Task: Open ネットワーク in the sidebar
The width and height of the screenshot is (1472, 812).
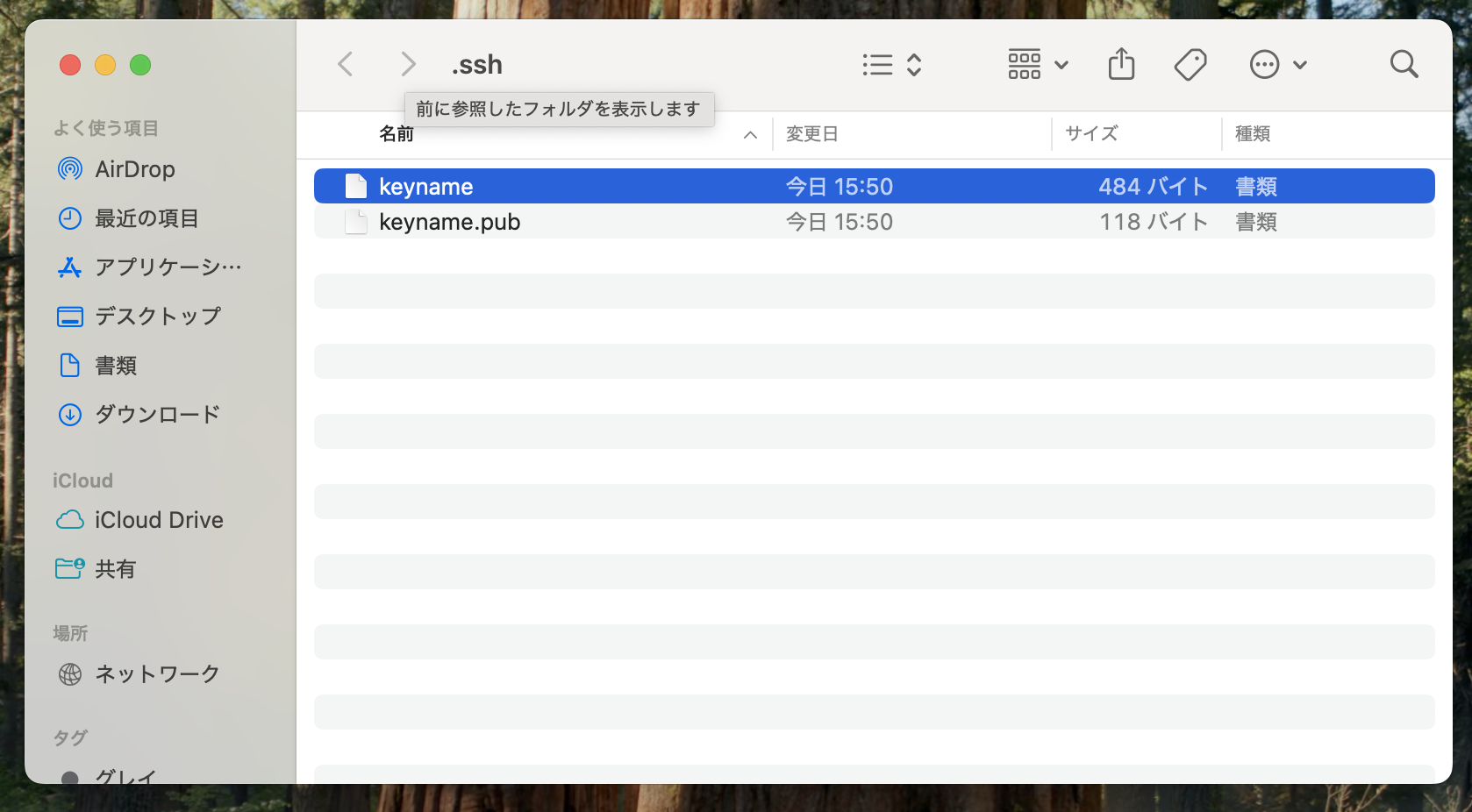Action: (139, 673)
